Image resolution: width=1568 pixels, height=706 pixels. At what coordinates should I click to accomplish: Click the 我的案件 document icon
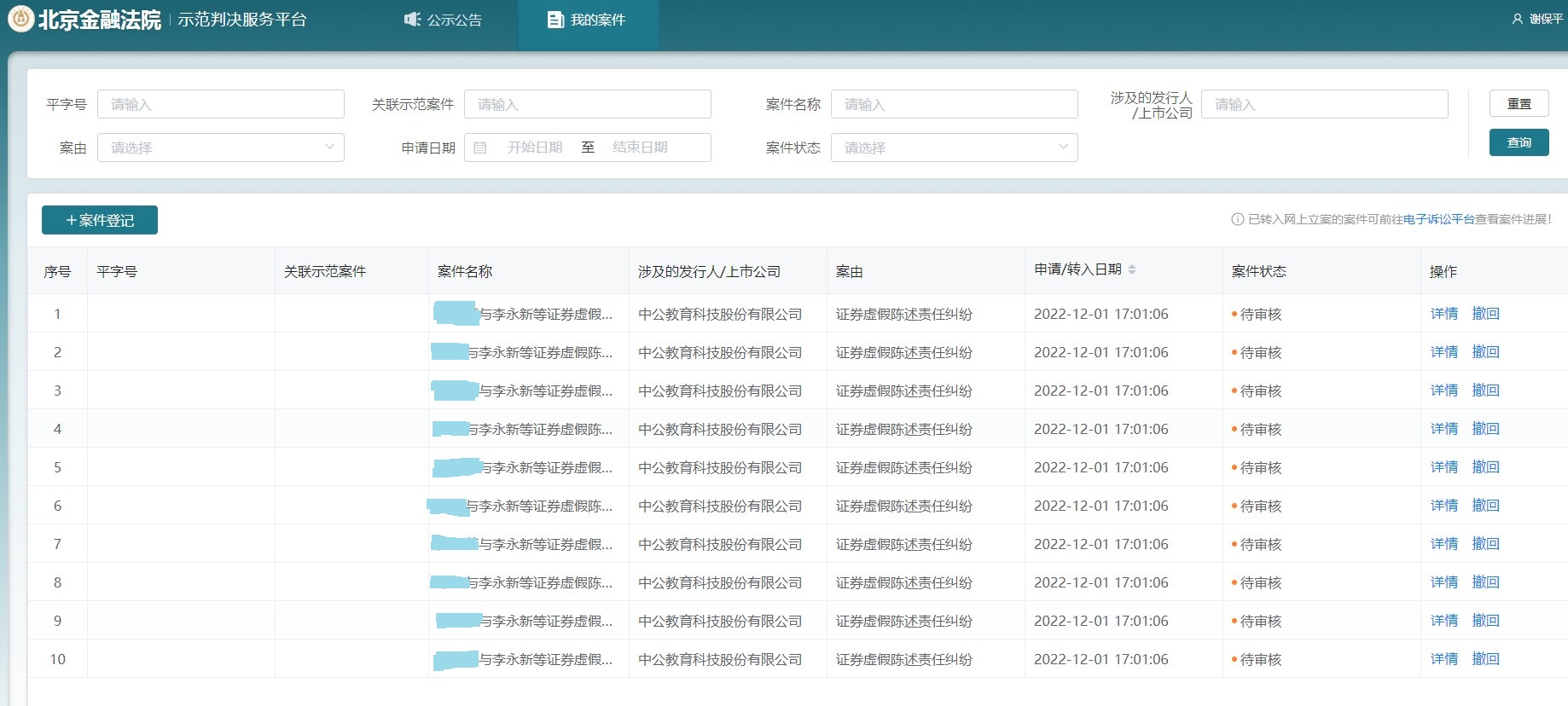(555, 20)
